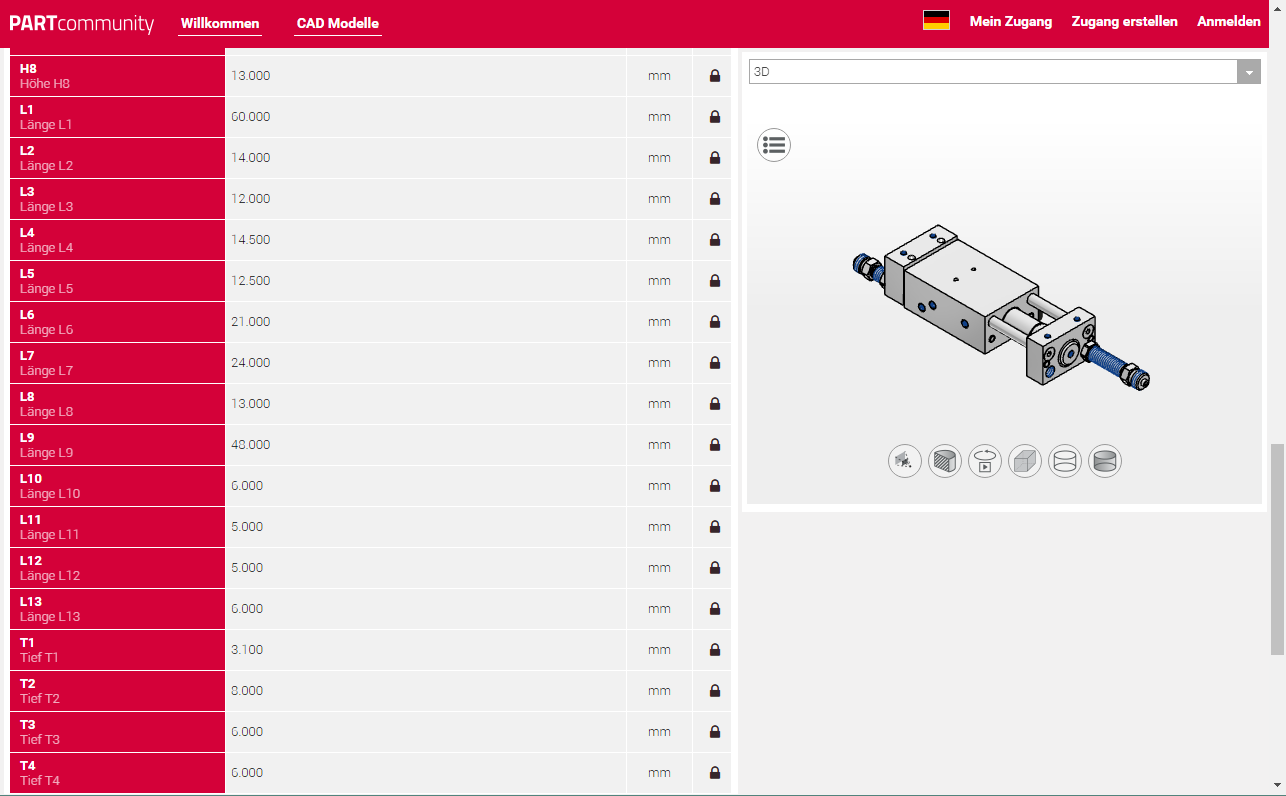Viewport: 1286px width, 796px height.
Task: Toggle the lock on Tief T1 row
Action: point(715,650)
